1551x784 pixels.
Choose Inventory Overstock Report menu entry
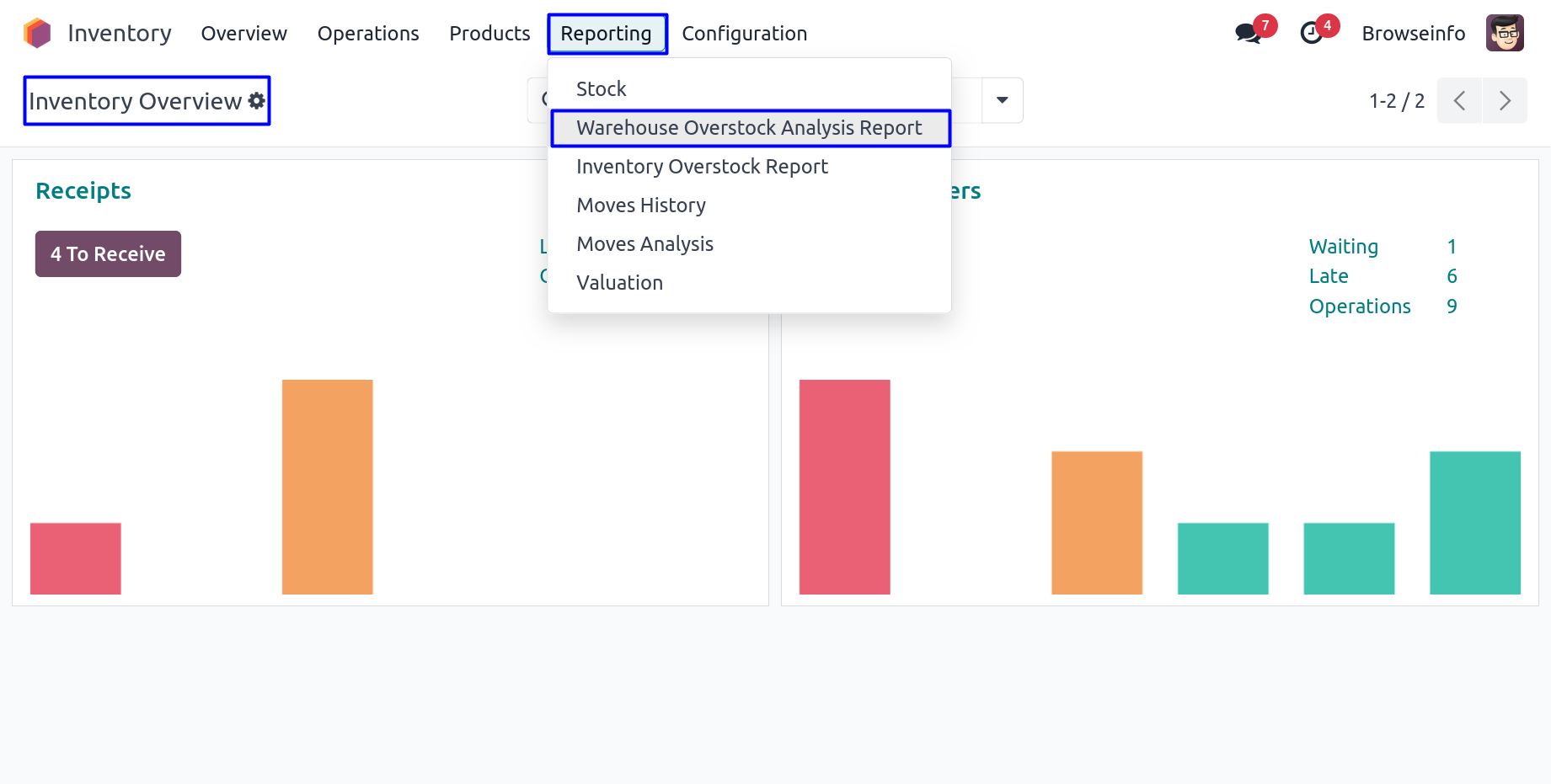(x=702, y=167)
